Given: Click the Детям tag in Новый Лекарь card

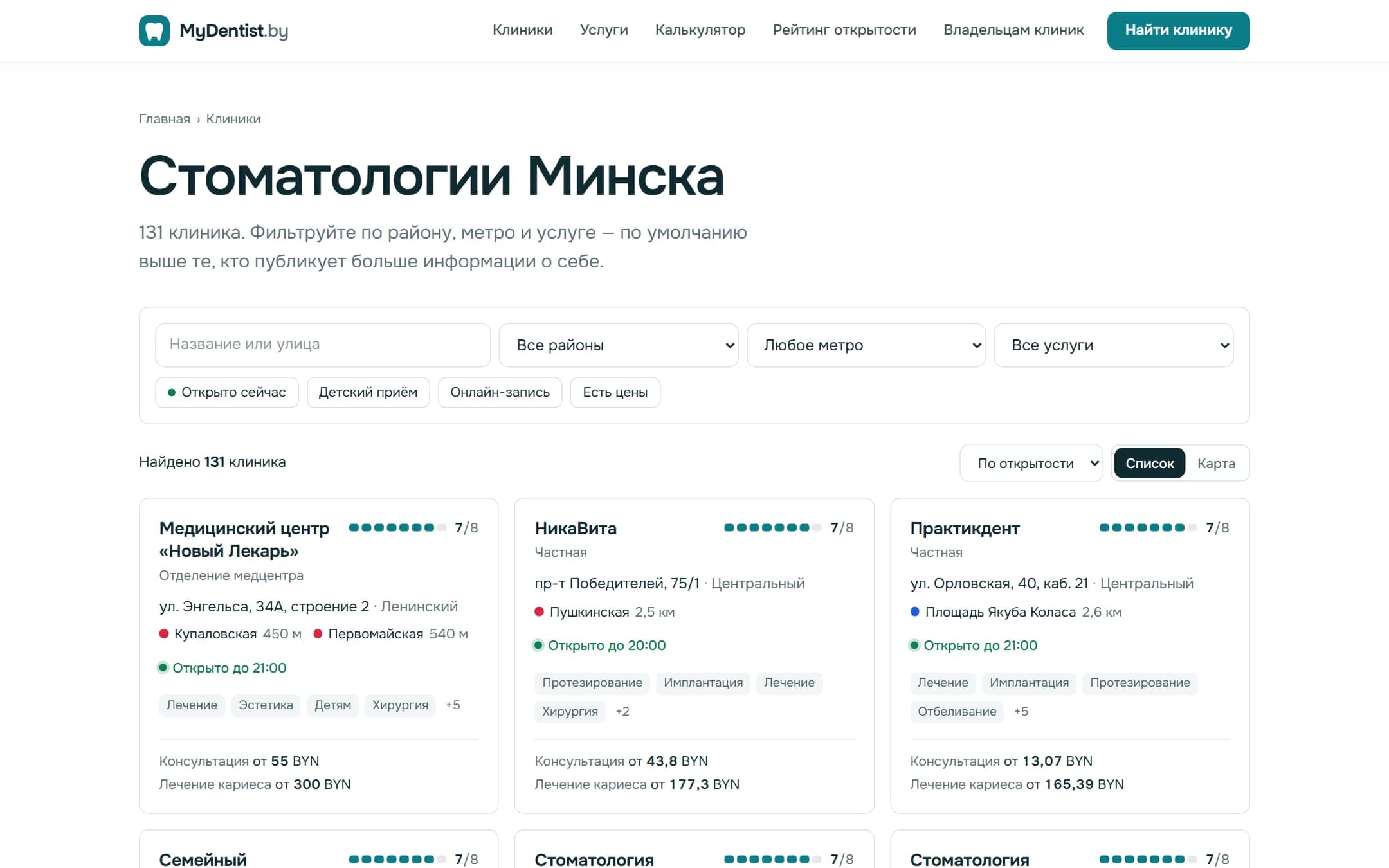Looking at the screenshot, I should tap(332, 705).
